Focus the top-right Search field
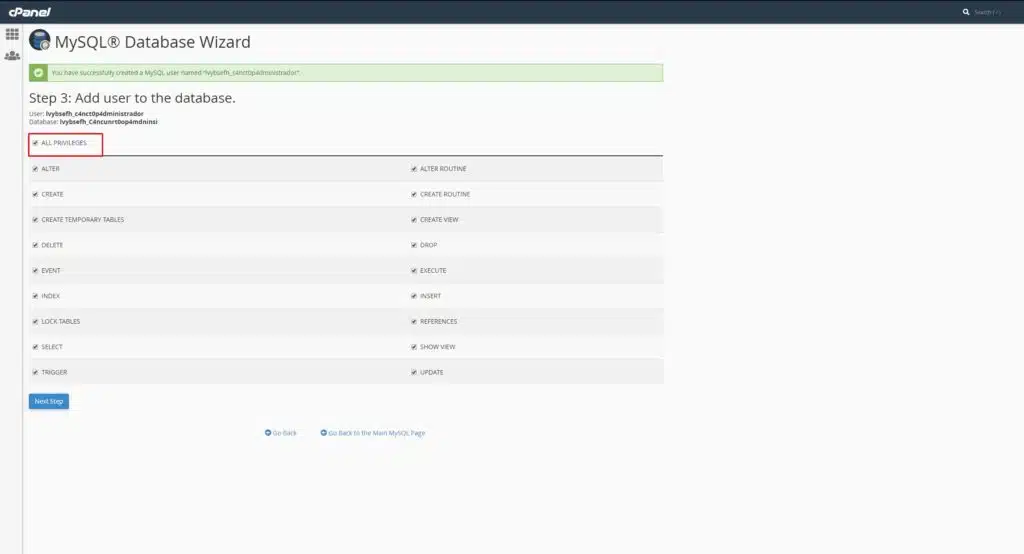The image size is (1024, 554). click(987, 12)
